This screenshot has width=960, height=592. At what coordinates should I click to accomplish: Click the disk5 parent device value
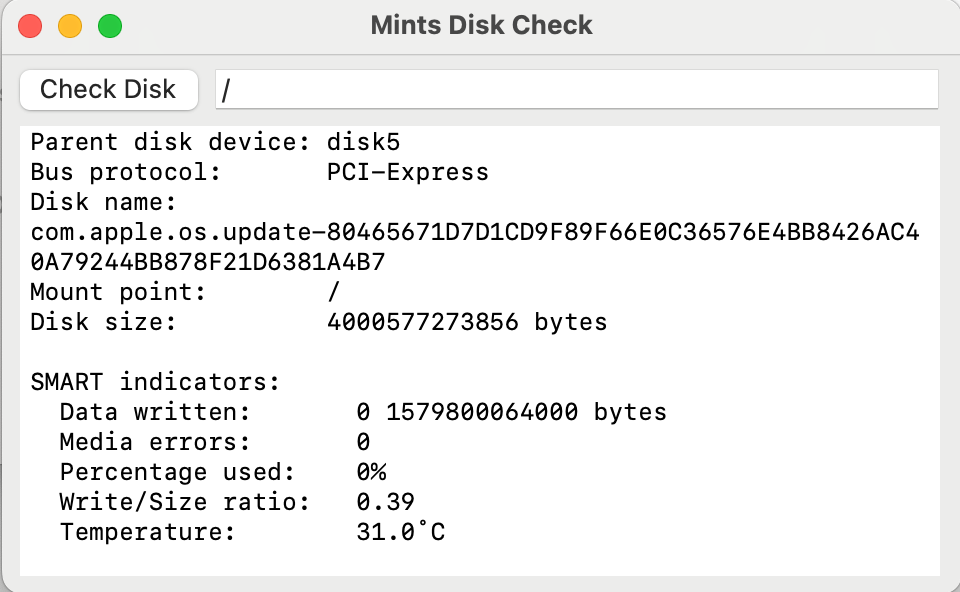tap(364, 142)
